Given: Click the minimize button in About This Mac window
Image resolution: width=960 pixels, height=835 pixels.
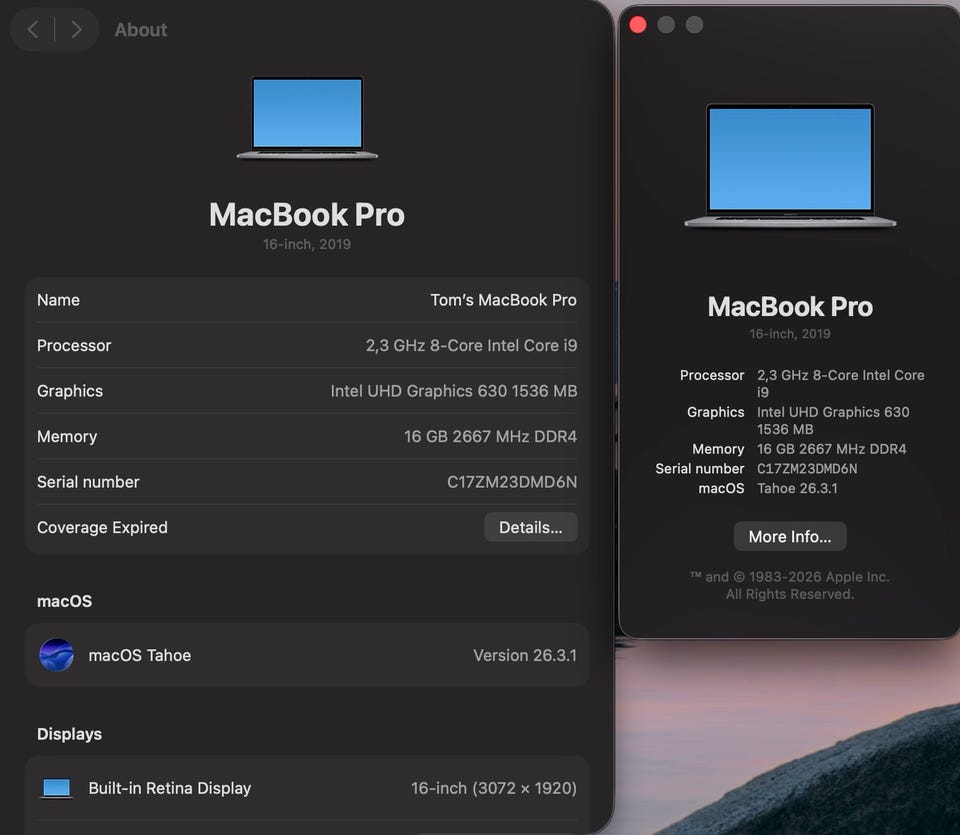Looking at the screenshot, I should [666, 24].
